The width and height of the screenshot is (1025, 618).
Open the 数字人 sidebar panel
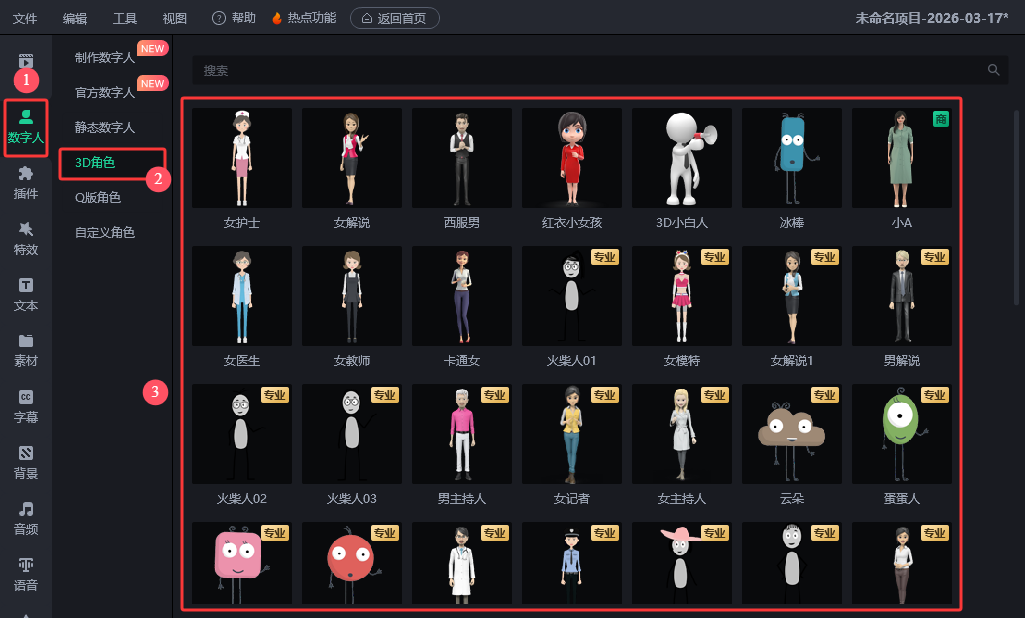click(26, 126)
